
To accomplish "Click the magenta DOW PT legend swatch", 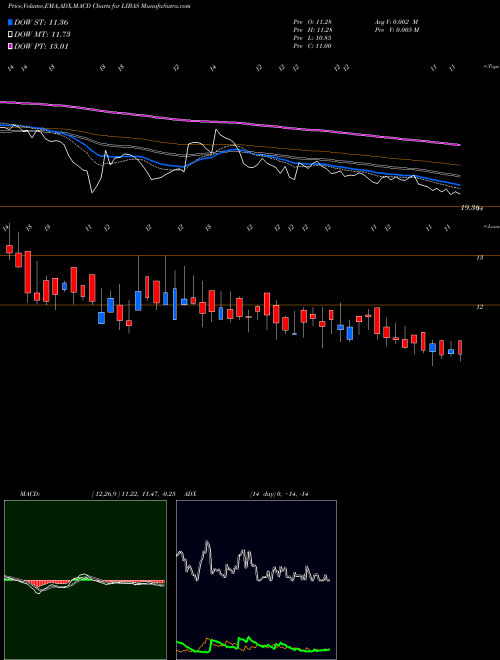I will click(10, 46).
